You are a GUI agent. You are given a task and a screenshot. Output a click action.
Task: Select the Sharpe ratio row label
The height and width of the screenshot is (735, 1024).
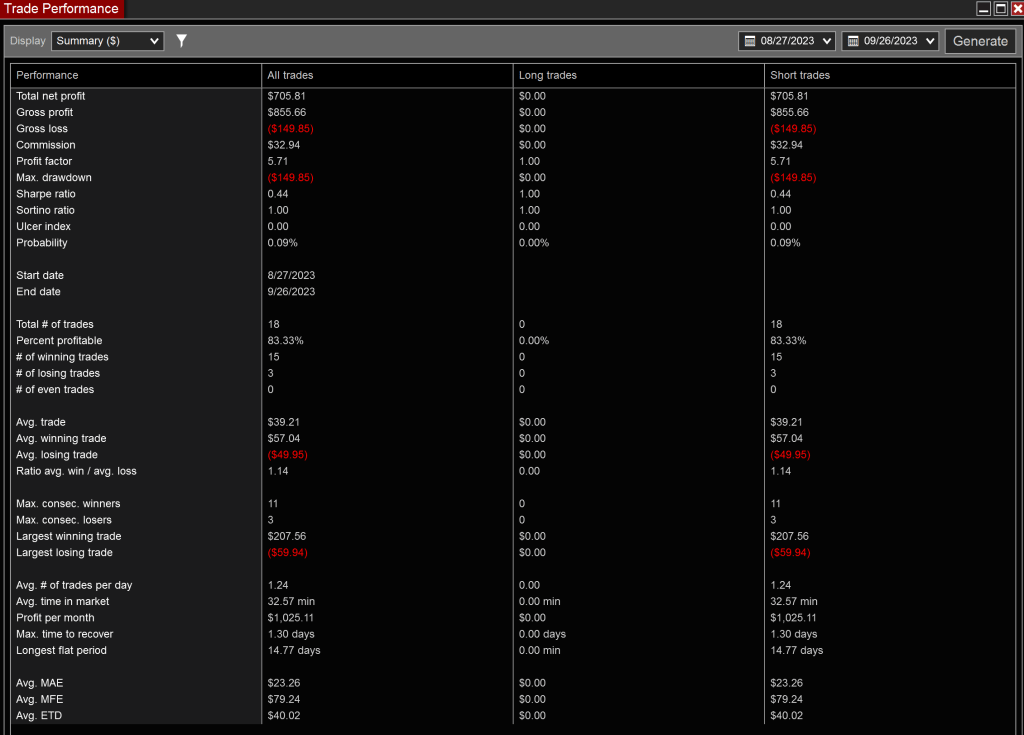[46, 194]
